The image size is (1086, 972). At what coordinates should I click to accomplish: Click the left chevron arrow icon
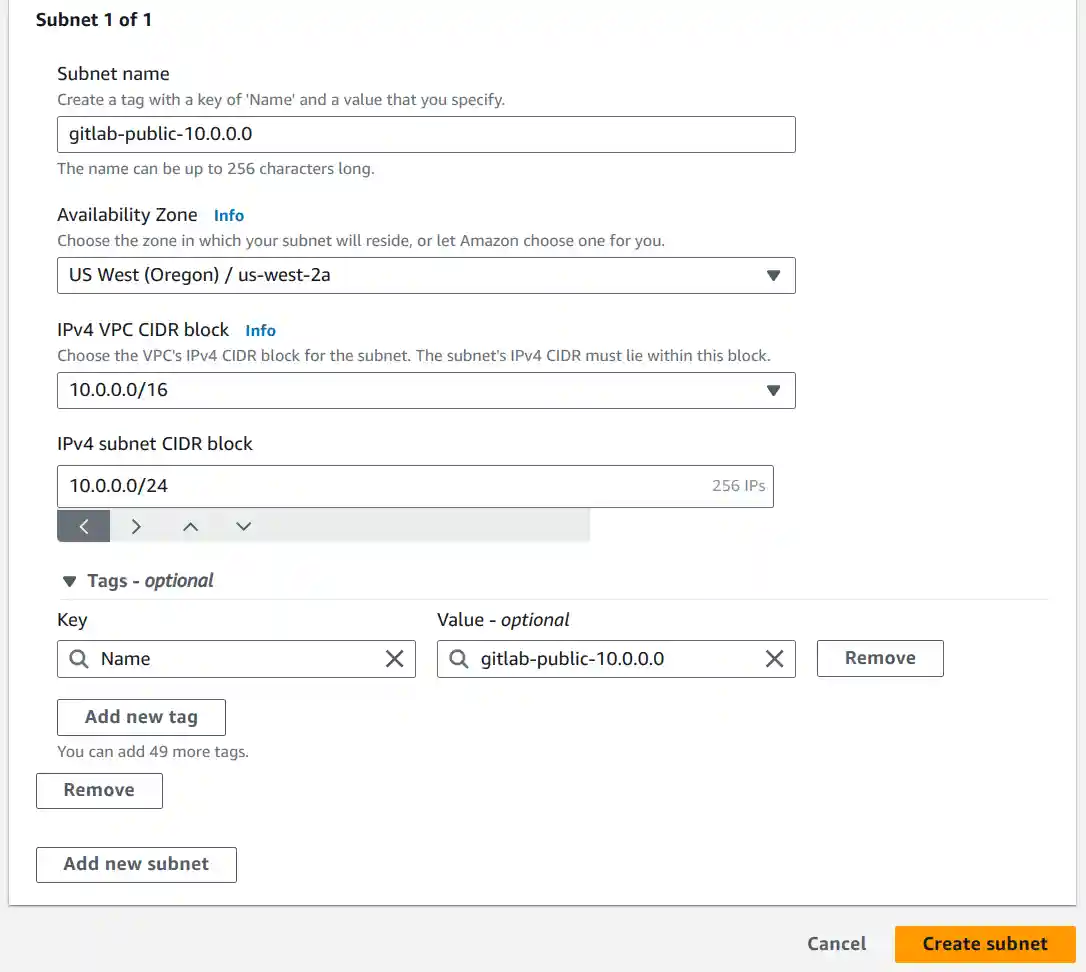coord(83,525)
